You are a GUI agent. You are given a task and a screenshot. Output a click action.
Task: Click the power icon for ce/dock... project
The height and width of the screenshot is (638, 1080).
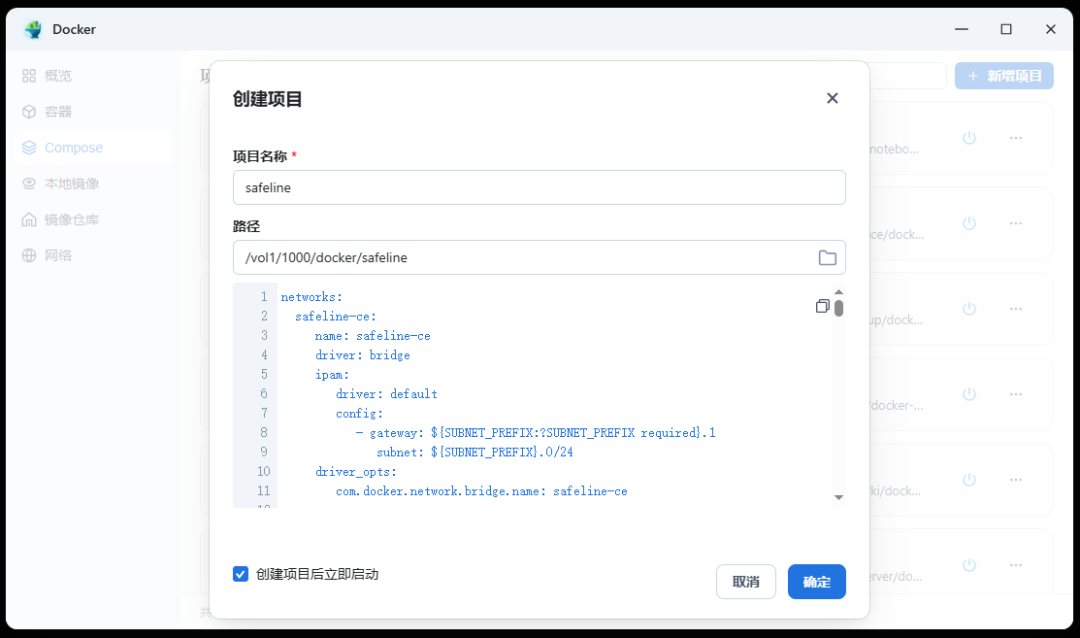969,223
